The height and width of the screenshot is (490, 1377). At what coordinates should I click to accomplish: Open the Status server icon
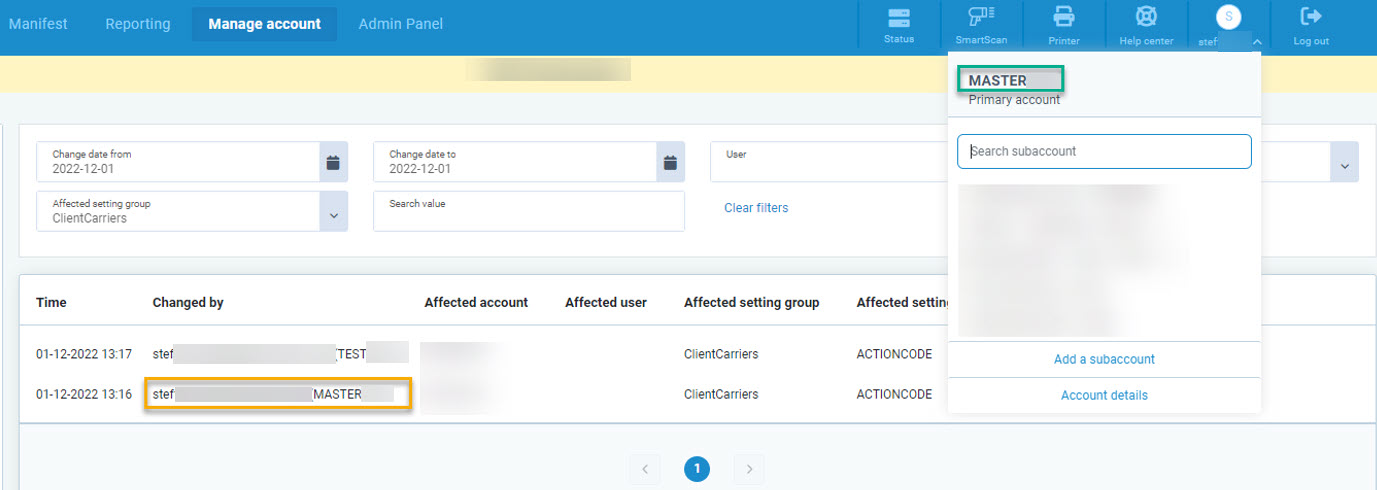[x=898, y=18]
